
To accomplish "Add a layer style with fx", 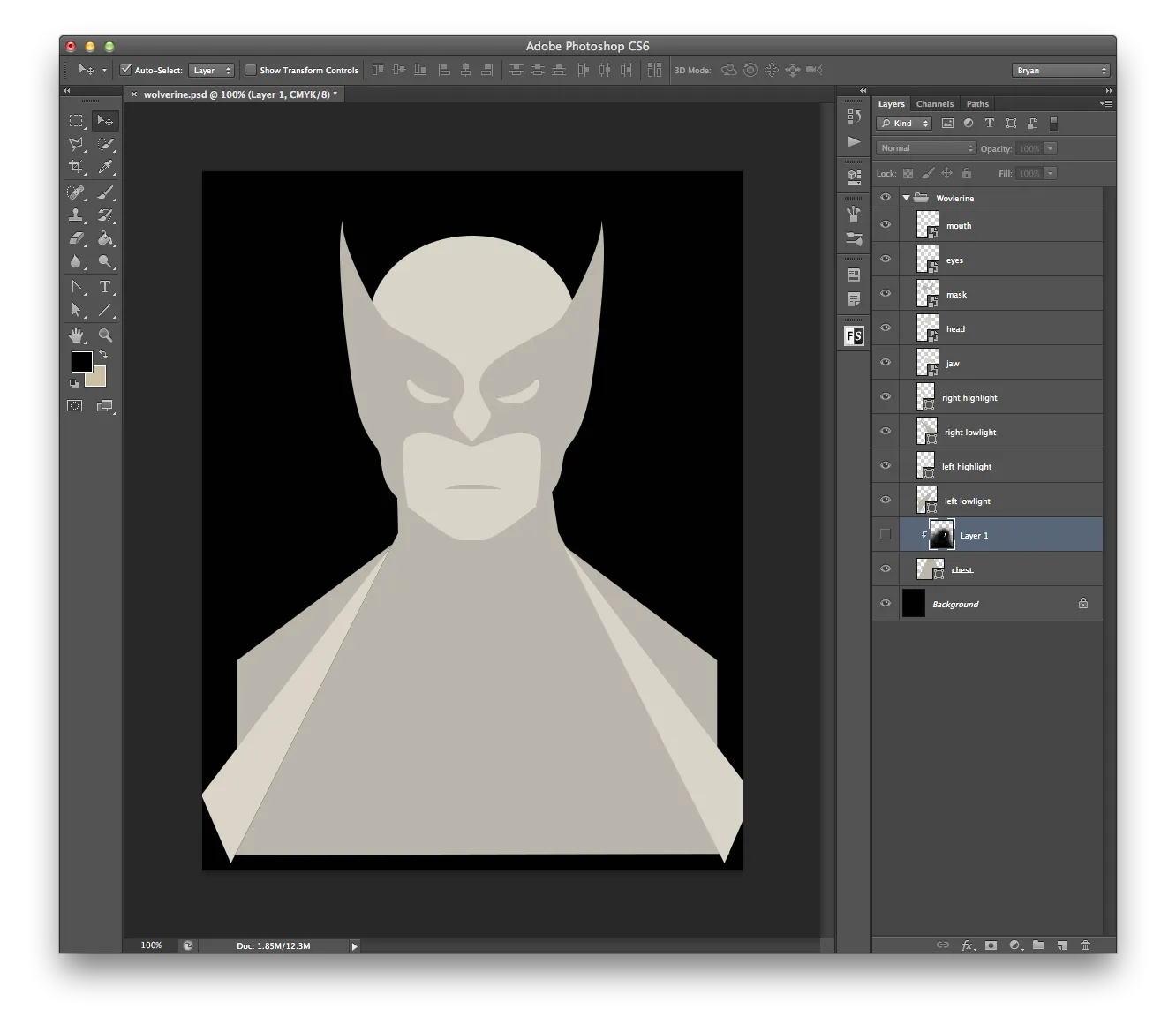I will point(968,945).
